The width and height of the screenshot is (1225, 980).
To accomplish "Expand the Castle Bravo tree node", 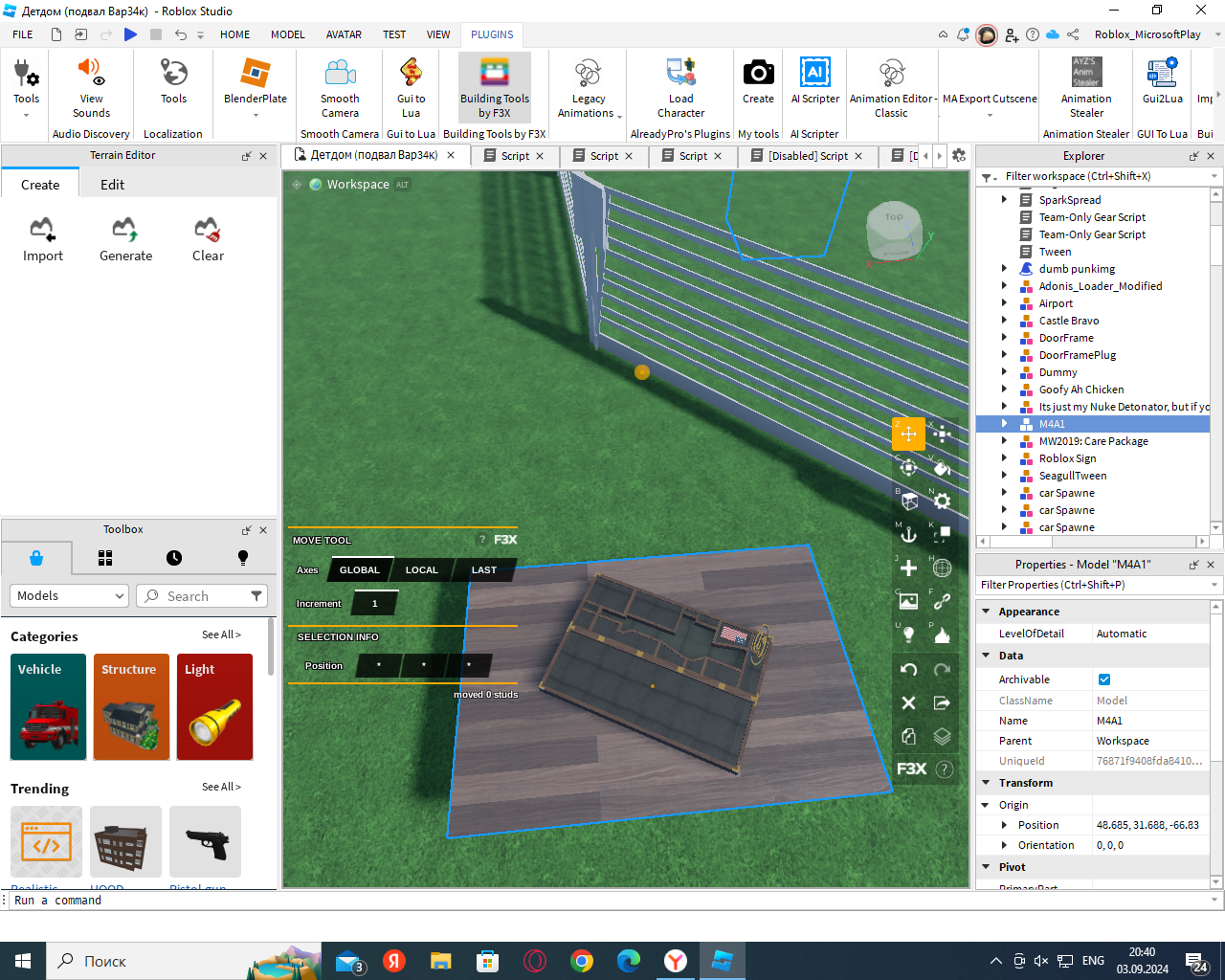I will coord(1004,321).
